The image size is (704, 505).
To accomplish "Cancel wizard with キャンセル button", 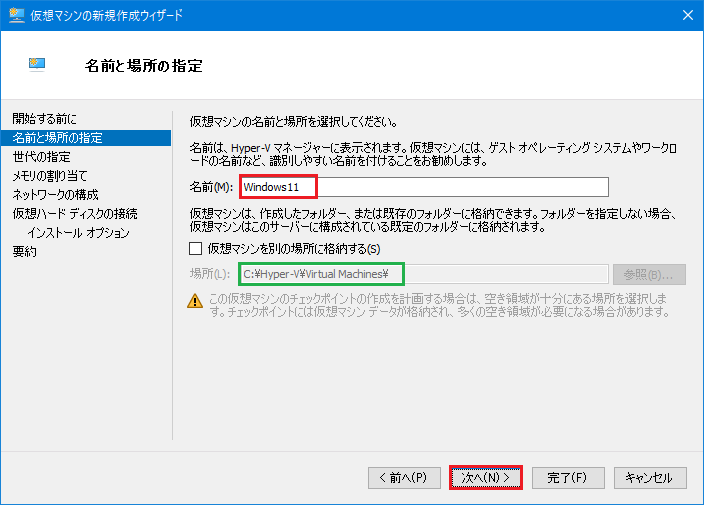I will tap(650, 478).
